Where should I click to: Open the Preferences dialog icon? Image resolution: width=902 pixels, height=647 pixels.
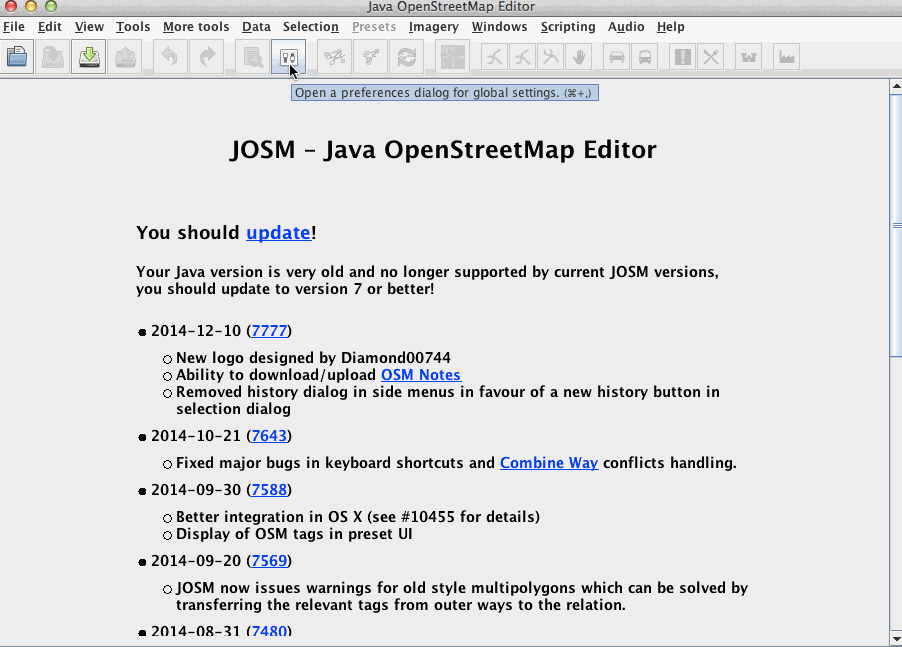(x=288, y=57)
